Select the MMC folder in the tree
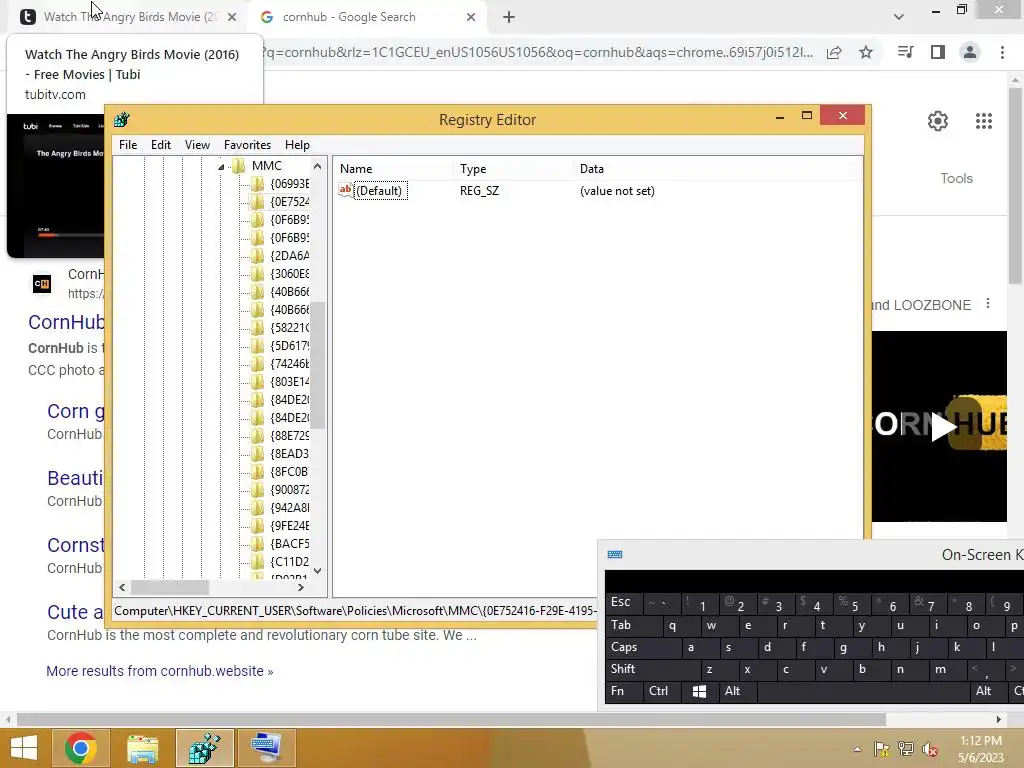The width and height of the screenshot is (1024, 768). coord(266,166)
